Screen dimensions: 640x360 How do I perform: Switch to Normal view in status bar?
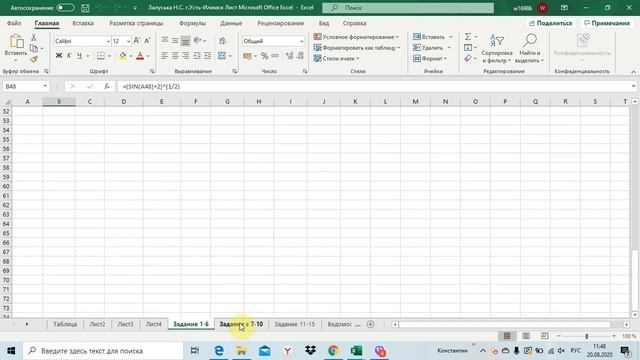tap(507, 336)
